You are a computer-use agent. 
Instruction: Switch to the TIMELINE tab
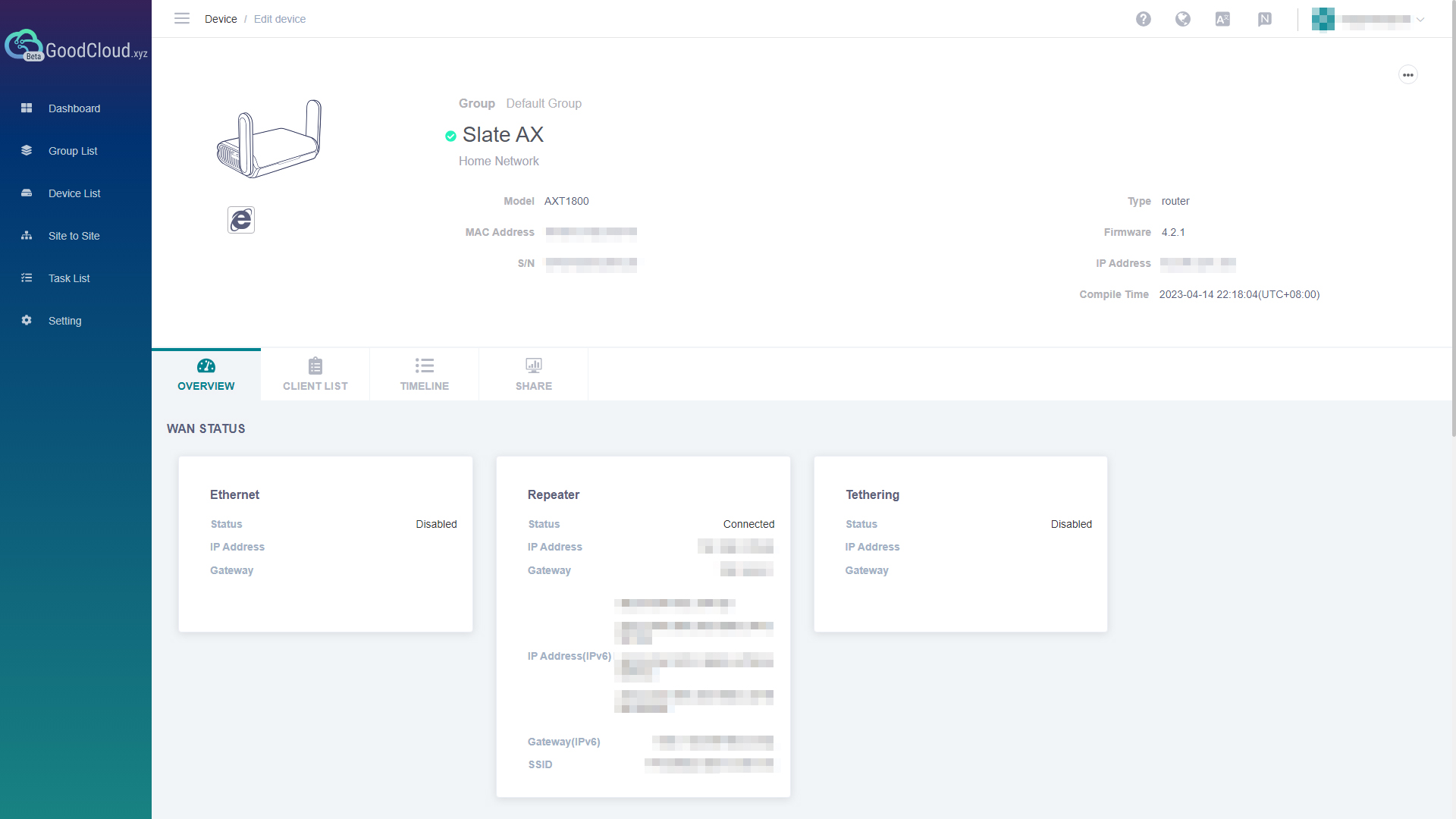point(425,375)
